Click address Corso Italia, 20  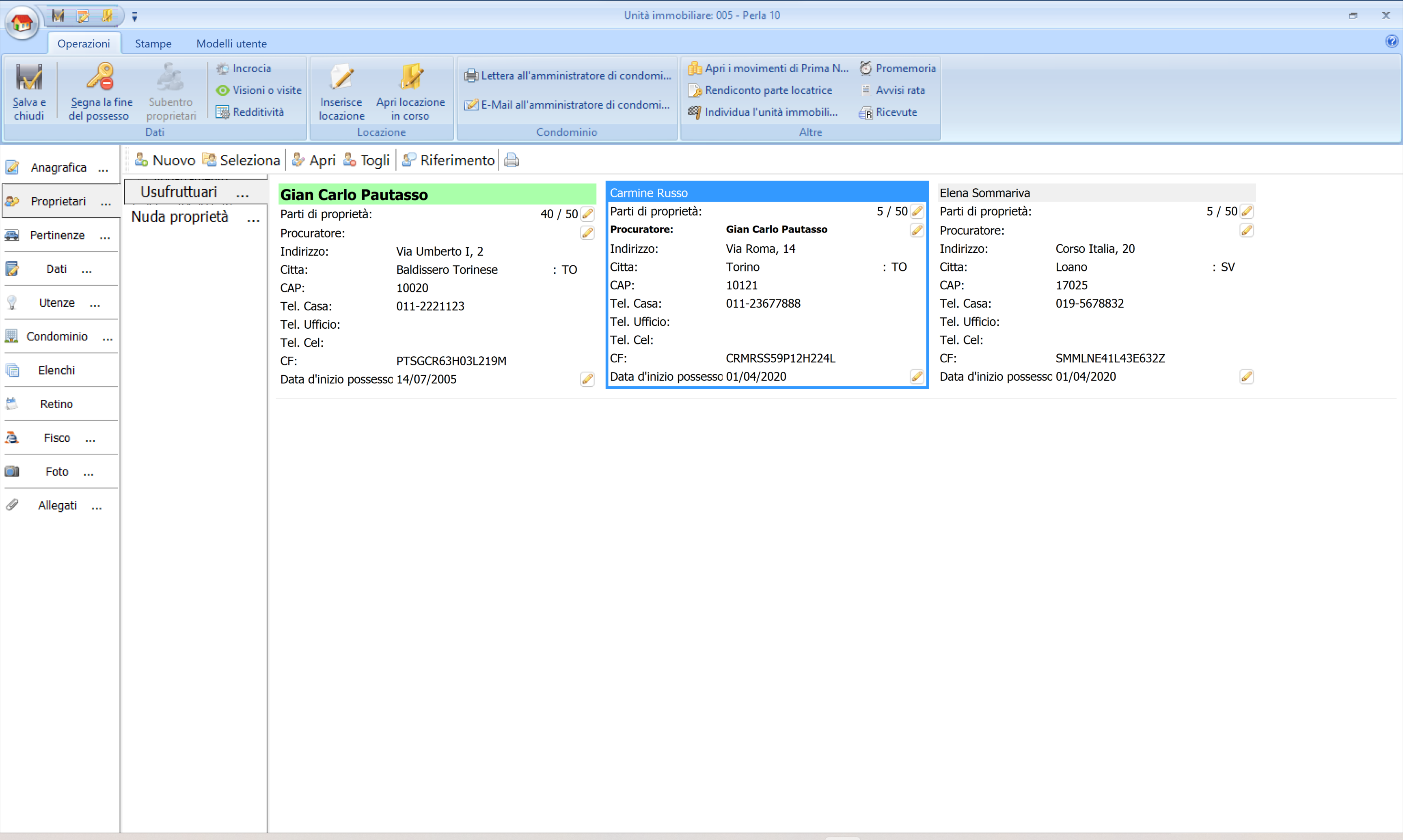[1095, 248]
